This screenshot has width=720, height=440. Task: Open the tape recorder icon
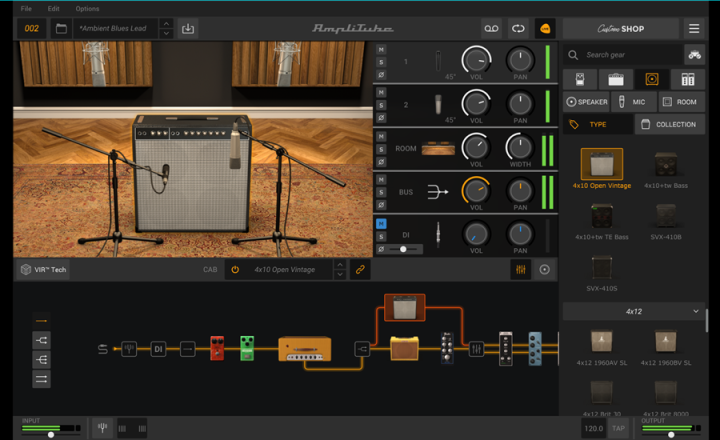(x=491, y=28)
